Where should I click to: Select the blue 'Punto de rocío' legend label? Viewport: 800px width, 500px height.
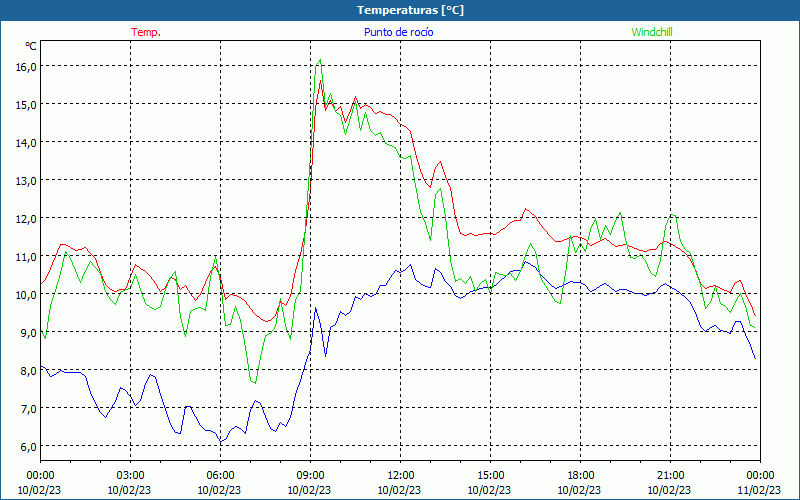pyautogui.click(x=398, y=32)
